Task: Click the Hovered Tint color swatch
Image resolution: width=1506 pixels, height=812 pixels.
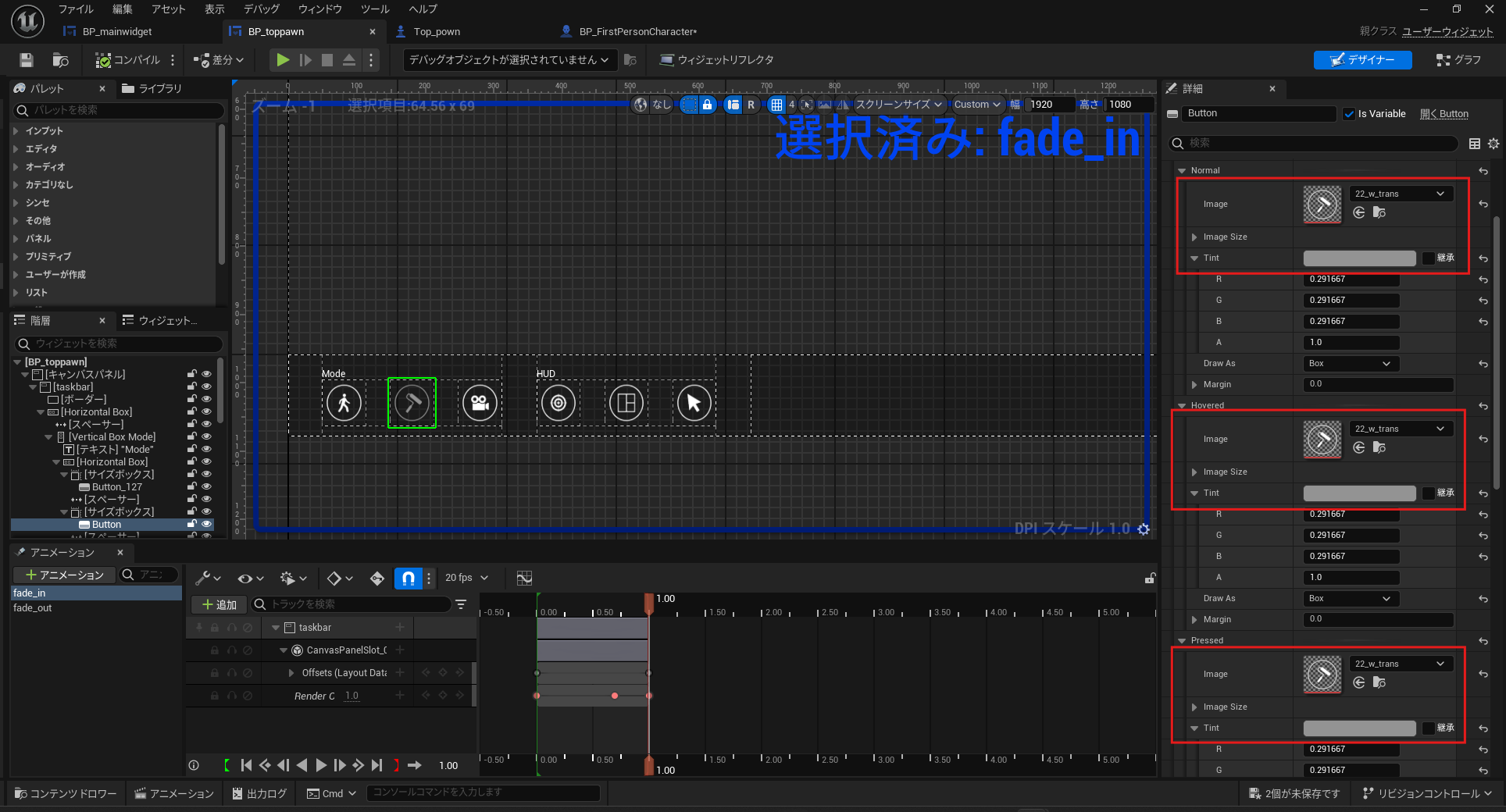Action: click(1359, 493)
